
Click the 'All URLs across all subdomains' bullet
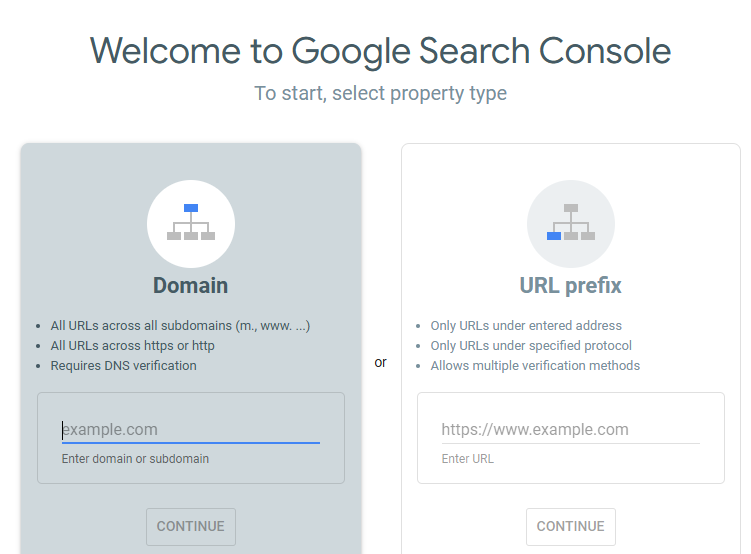180,326
